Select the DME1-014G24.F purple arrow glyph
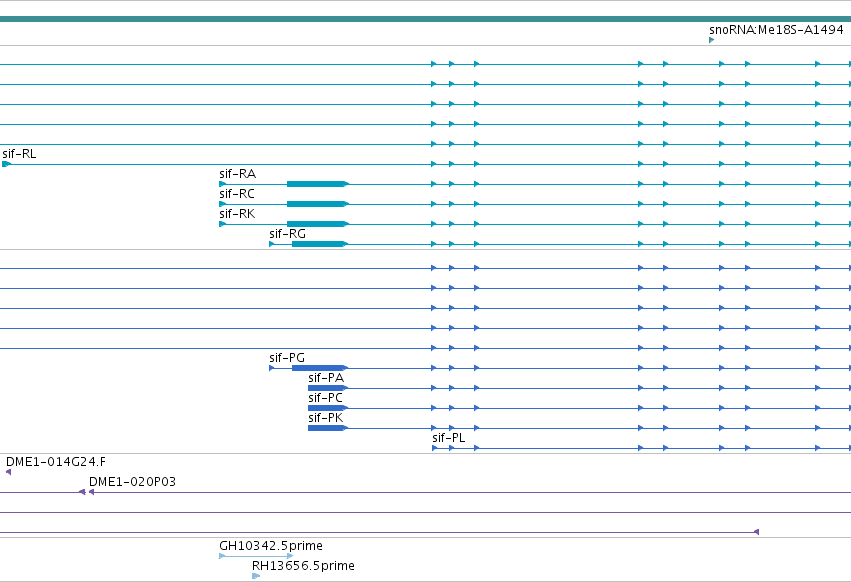The image size is (851, 582). click(x=8, y=472)
